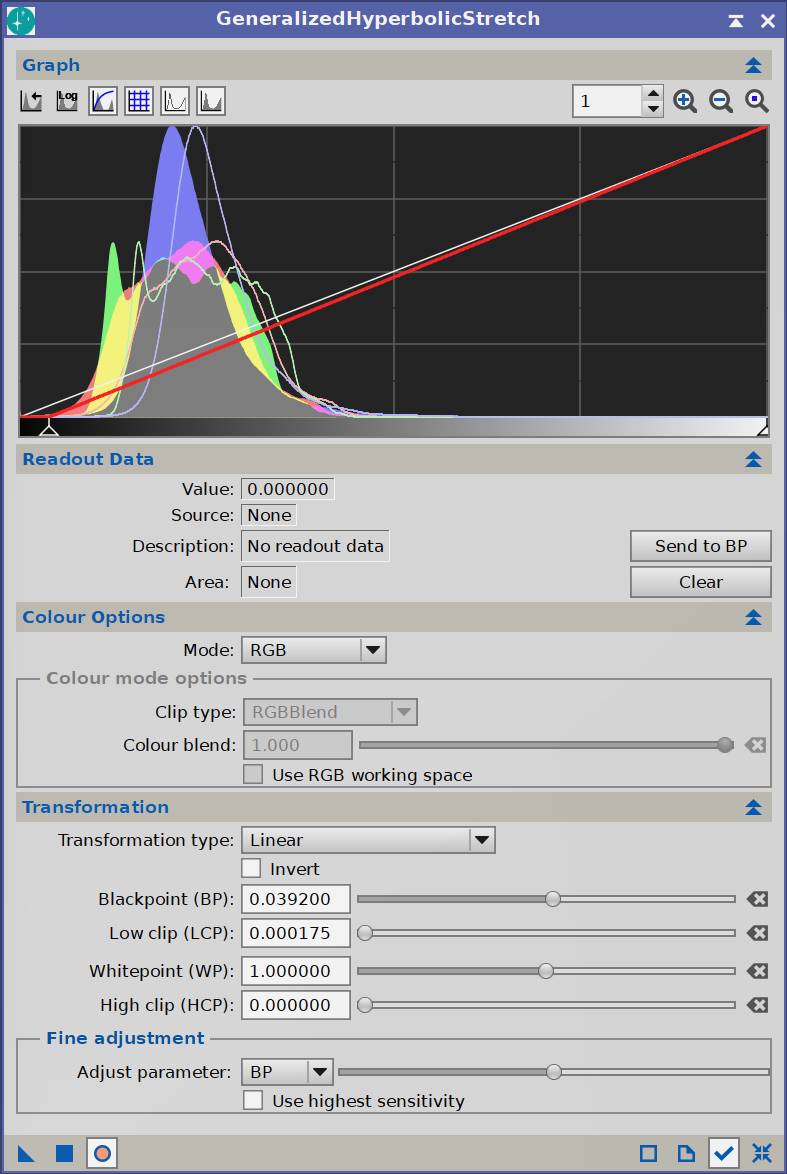The width and height of the screenshot is (787, 1174).
Task: Reset the Low clip (LCP) value
Action: coord(757,933)
